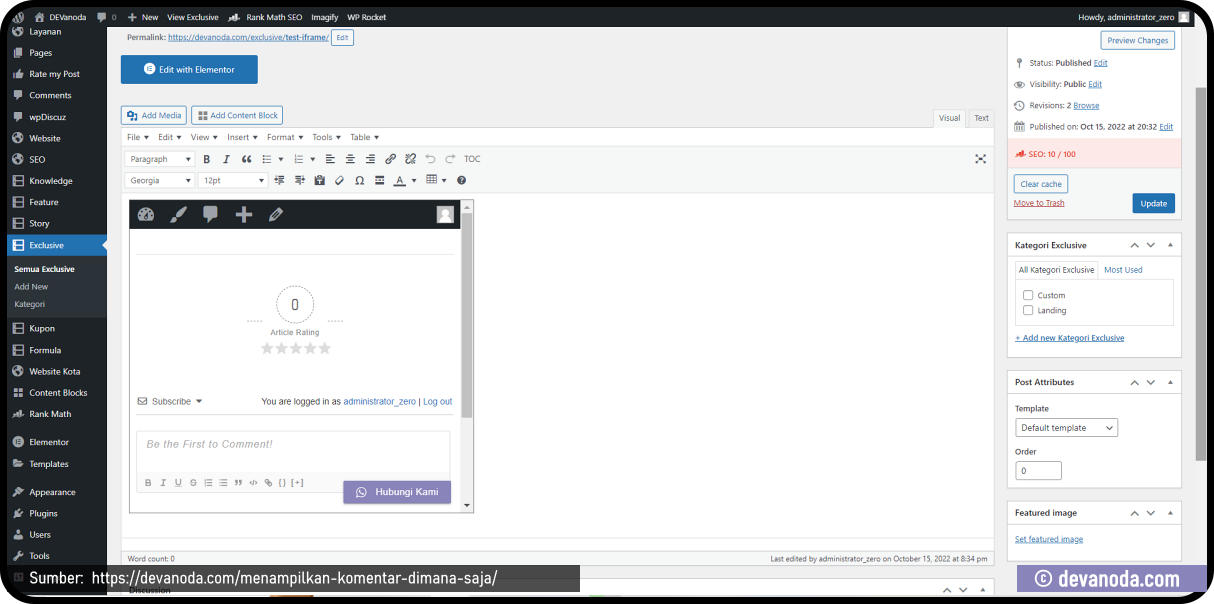
Task: Collapse the Post Attributes panel
Action: [x=1170, y=382]
